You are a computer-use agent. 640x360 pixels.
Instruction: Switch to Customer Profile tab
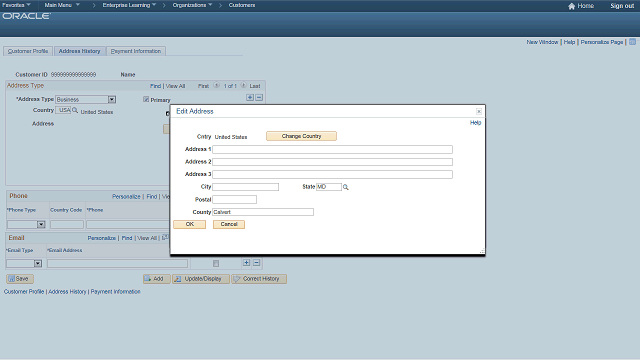click(x=28, y=51)
